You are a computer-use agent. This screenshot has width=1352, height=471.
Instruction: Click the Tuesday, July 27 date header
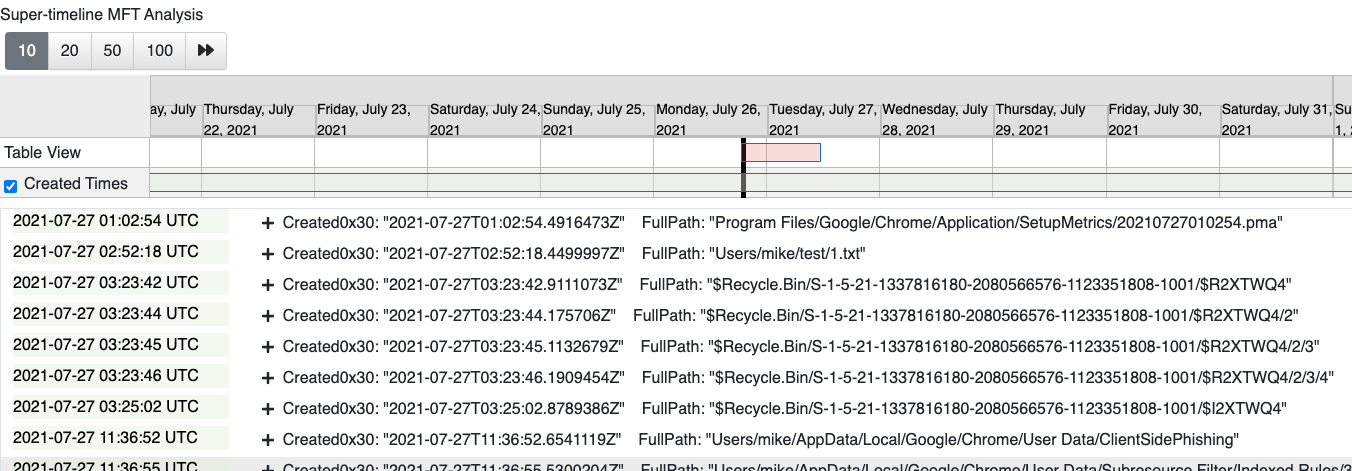[x=822, y=119]
